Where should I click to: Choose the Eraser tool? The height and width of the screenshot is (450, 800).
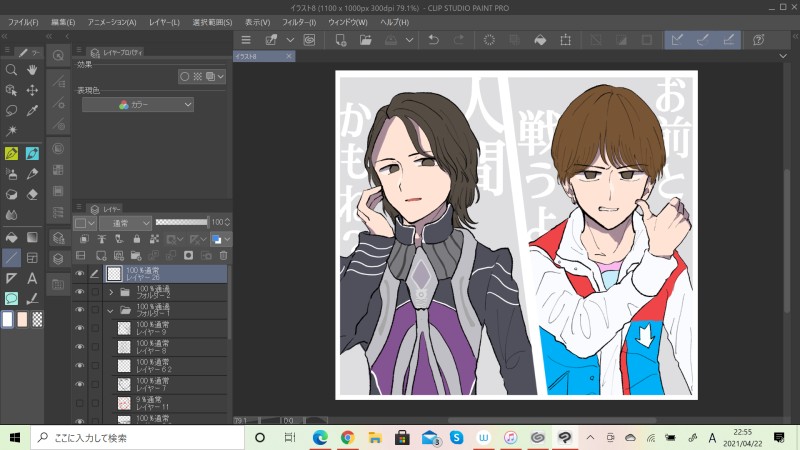pyautogui.click(x=32, y=194)
